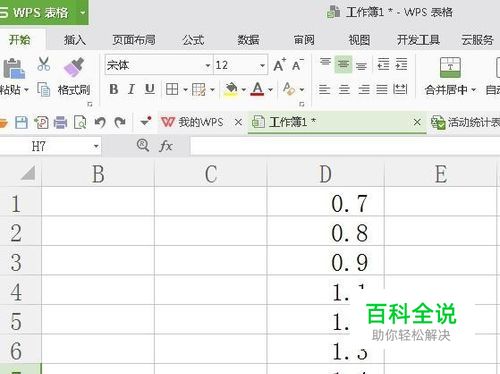
Task: Apply yellow fill color bucket
Action: pos(231,89)
